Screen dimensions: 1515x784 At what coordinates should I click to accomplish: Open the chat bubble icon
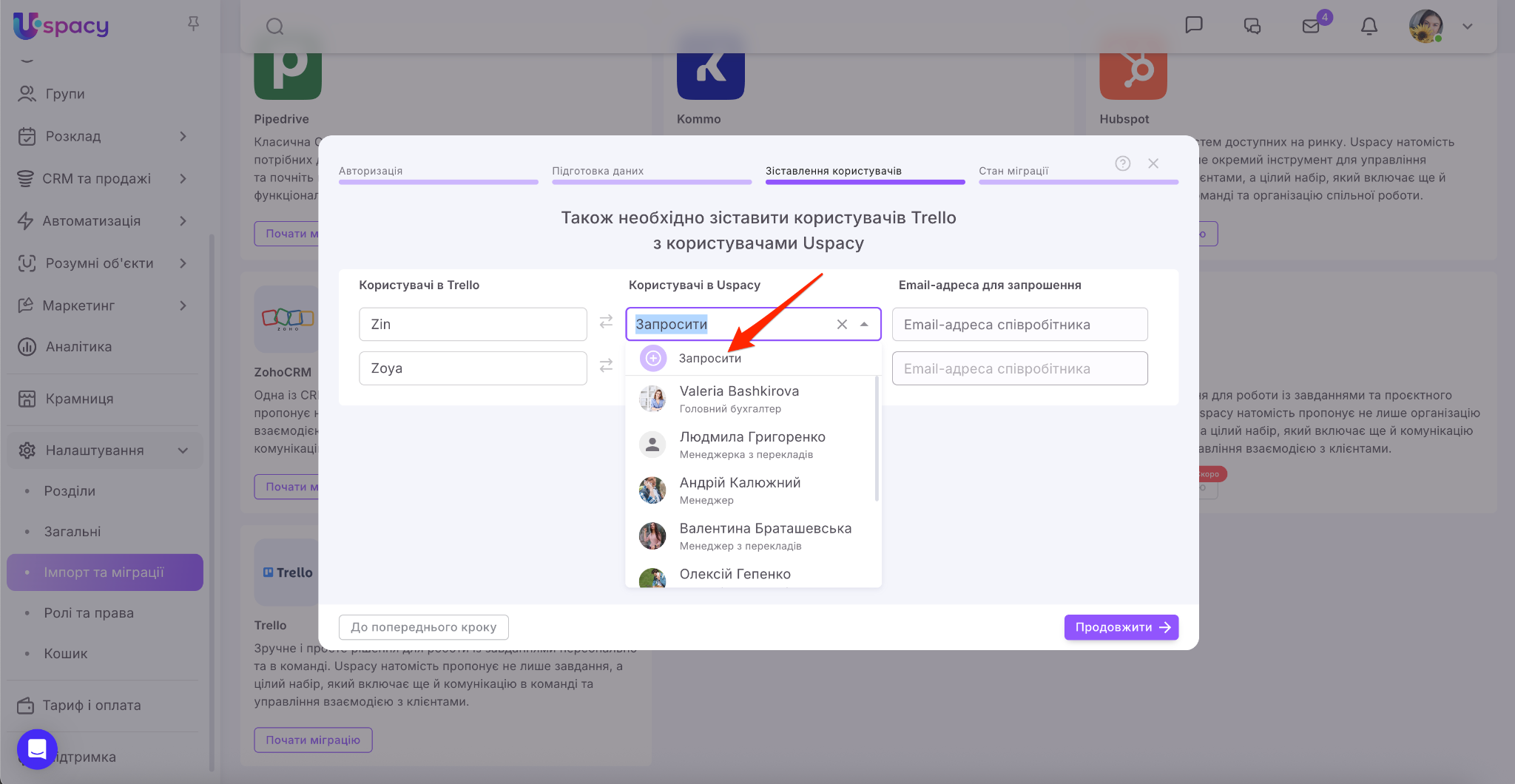(1193, 25)
